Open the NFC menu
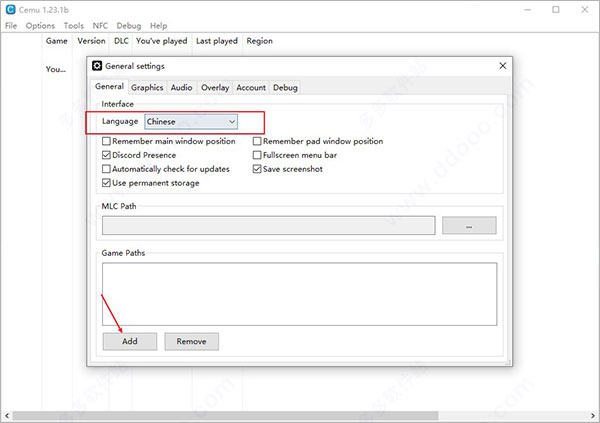600x423 pixels. [100, 26]
